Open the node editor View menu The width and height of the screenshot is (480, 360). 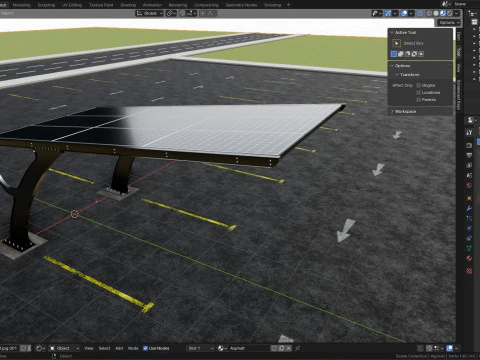click(89, 348)
